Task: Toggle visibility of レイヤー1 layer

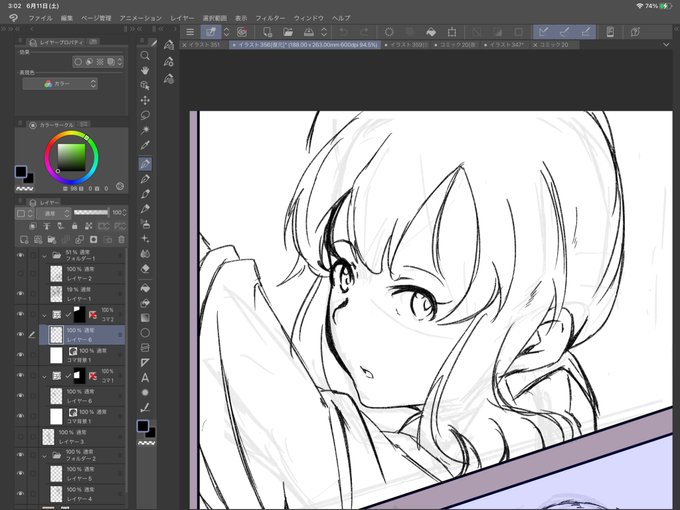Action: point(20,294)
